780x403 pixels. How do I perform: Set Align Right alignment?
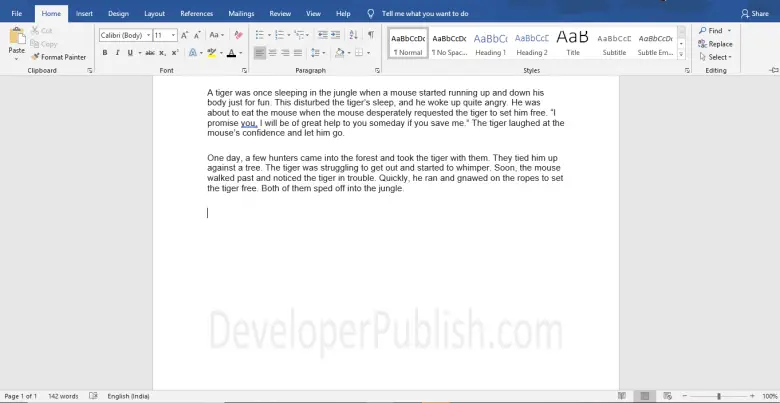[285, 53]
